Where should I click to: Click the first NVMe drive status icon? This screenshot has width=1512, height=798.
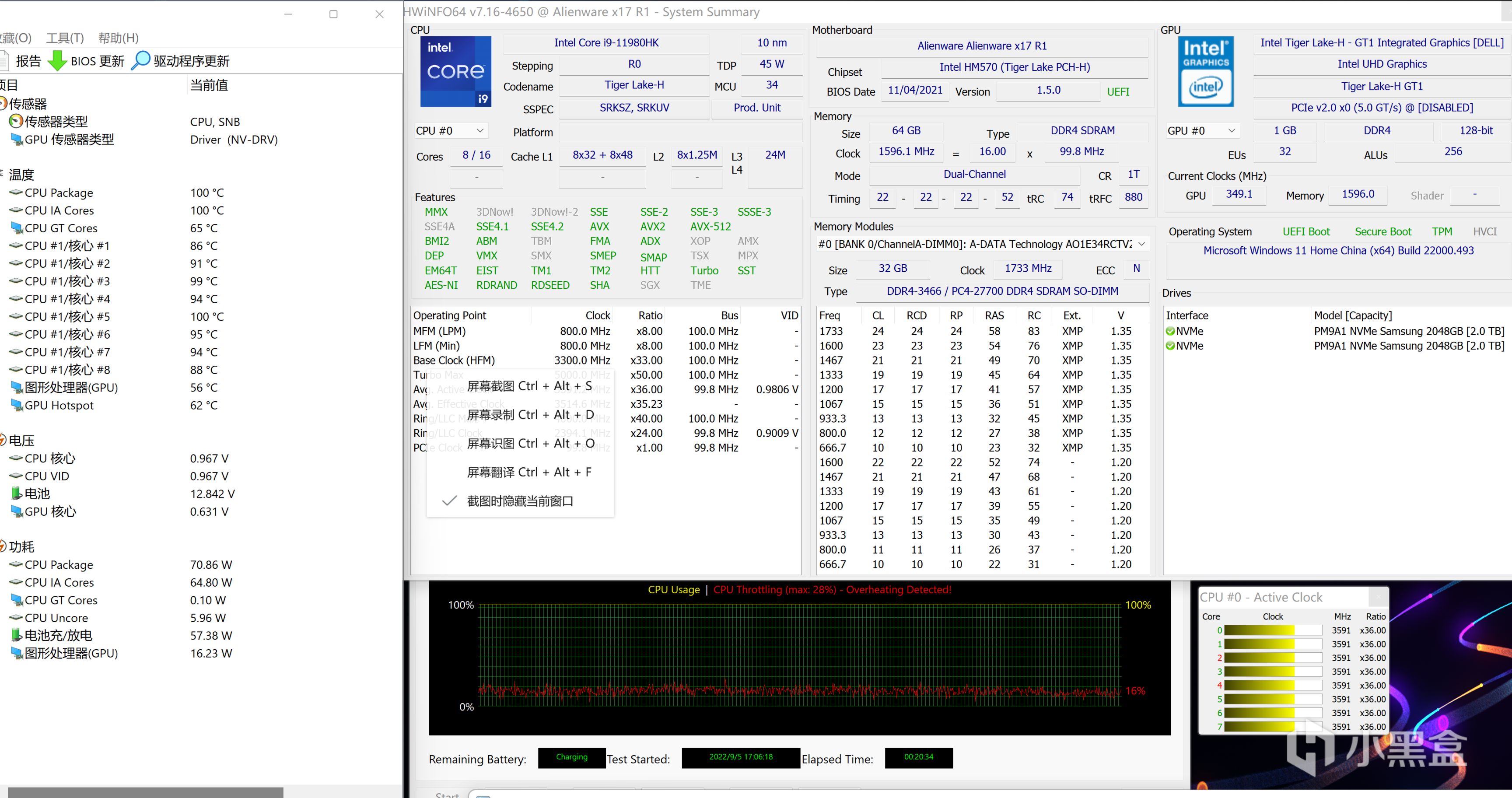pos(1170,332)
